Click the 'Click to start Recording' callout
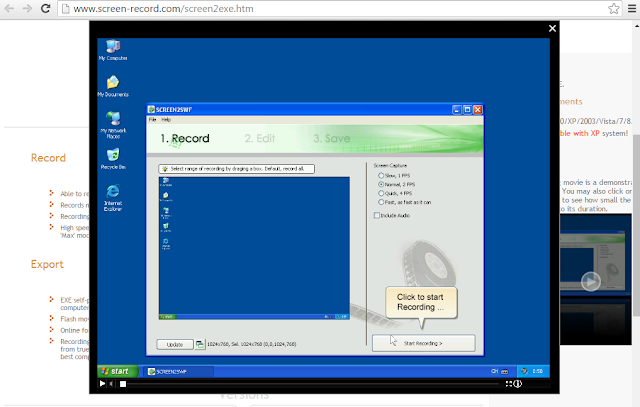The height and width of the screenshot is (407, 640). pyautogui.click(x=420, y=302)
